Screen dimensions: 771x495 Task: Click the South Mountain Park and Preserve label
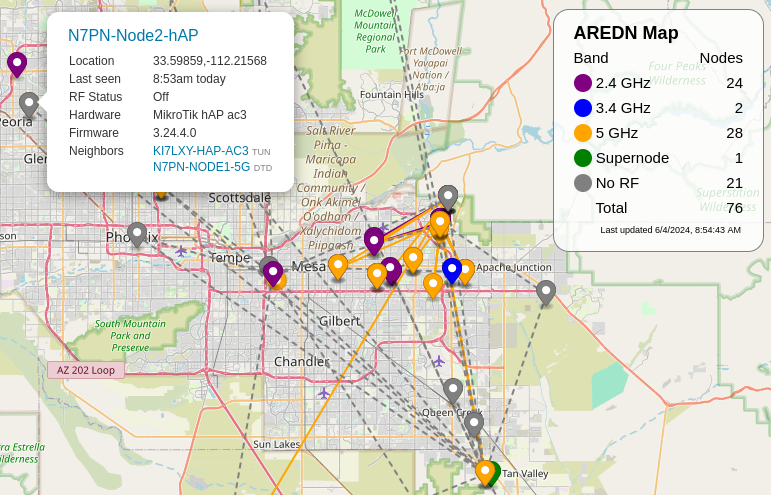pos(130,336)
